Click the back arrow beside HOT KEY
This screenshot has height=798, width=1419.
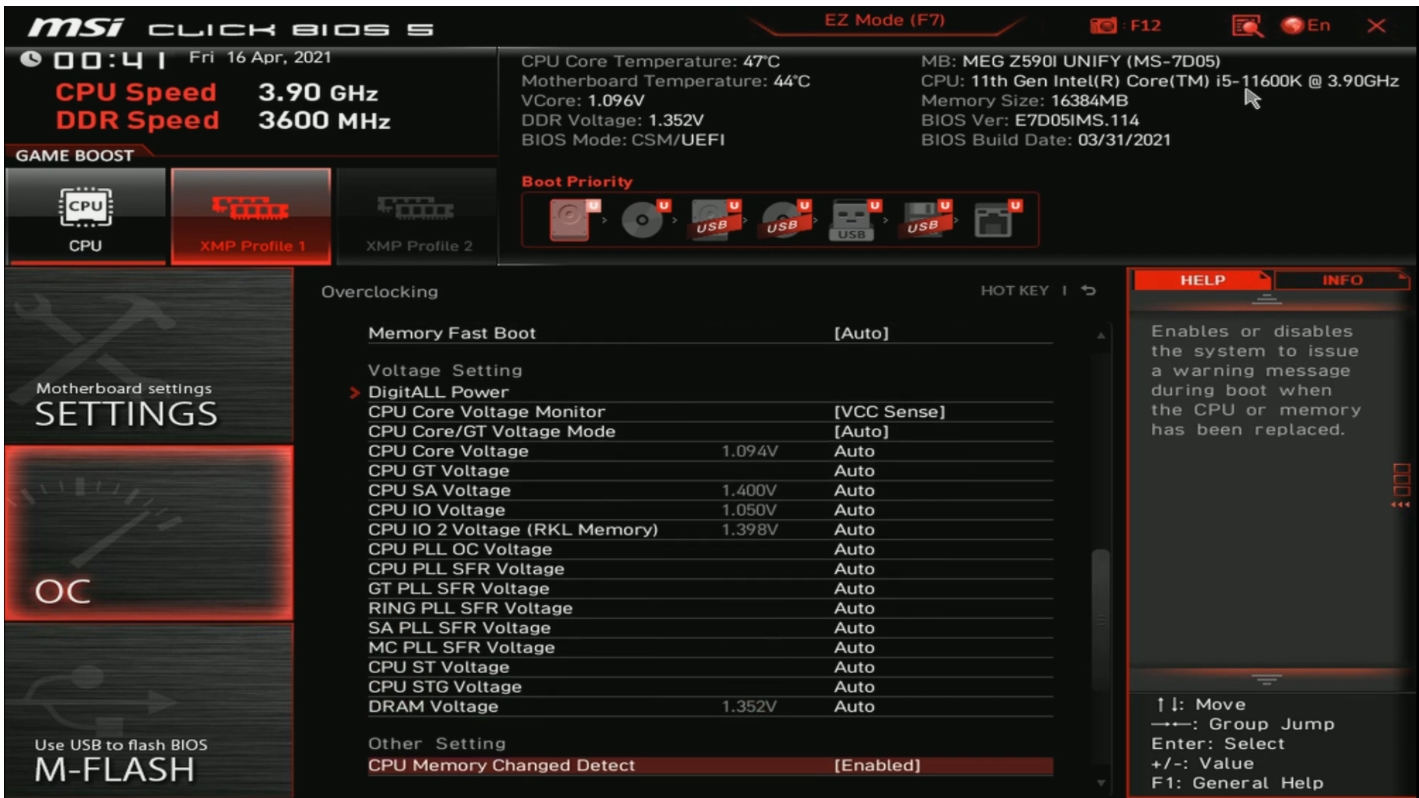point(1088,291)
